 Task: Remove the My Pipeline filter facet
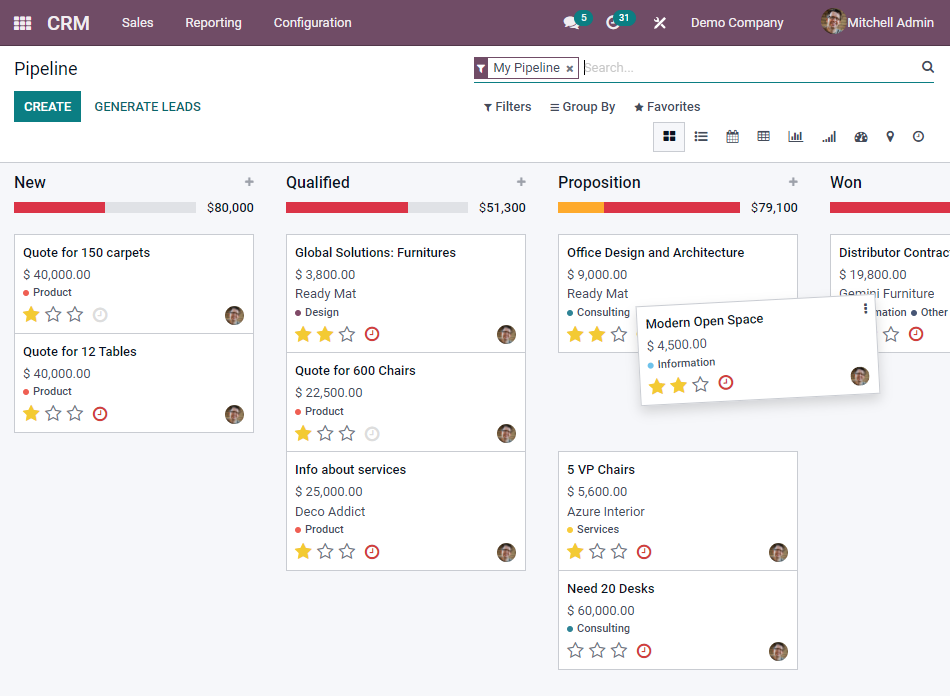click(x=570, y=68)
